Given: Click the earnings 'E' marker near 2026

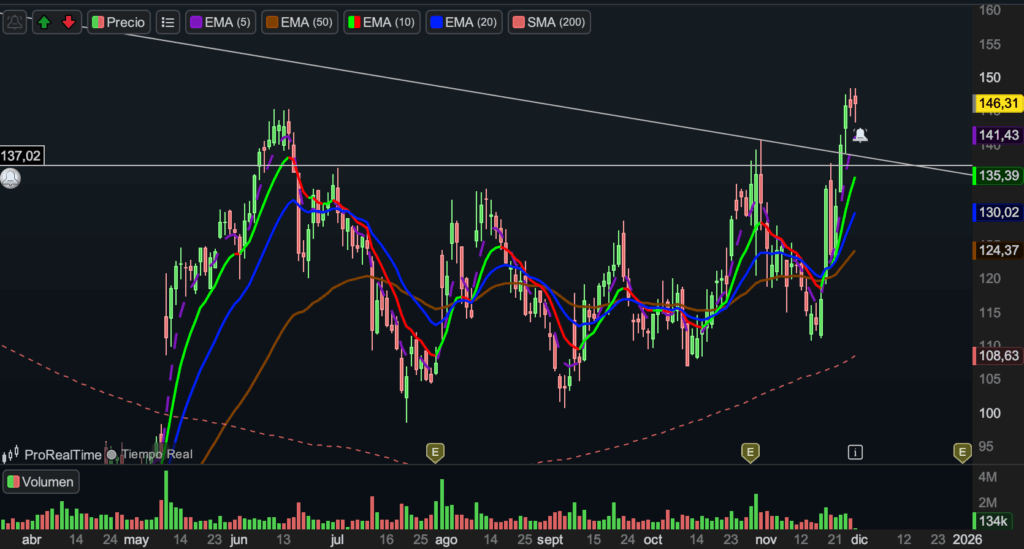Looking at the screenshot, I should (962, 452).
